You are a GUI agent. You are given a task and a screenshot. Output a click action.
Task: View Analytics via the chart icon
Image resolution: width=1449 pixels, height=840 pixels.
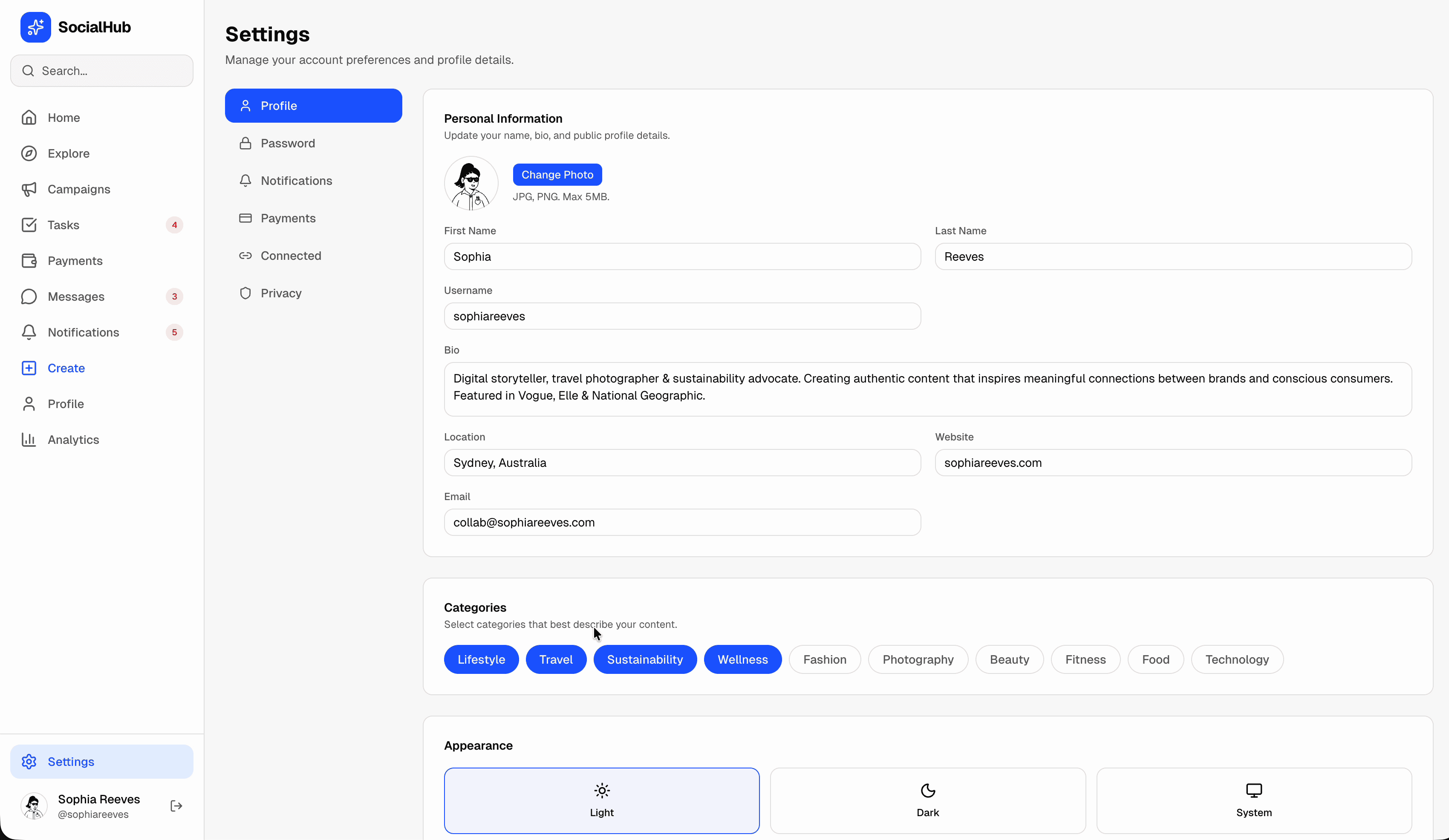(28, 440)
